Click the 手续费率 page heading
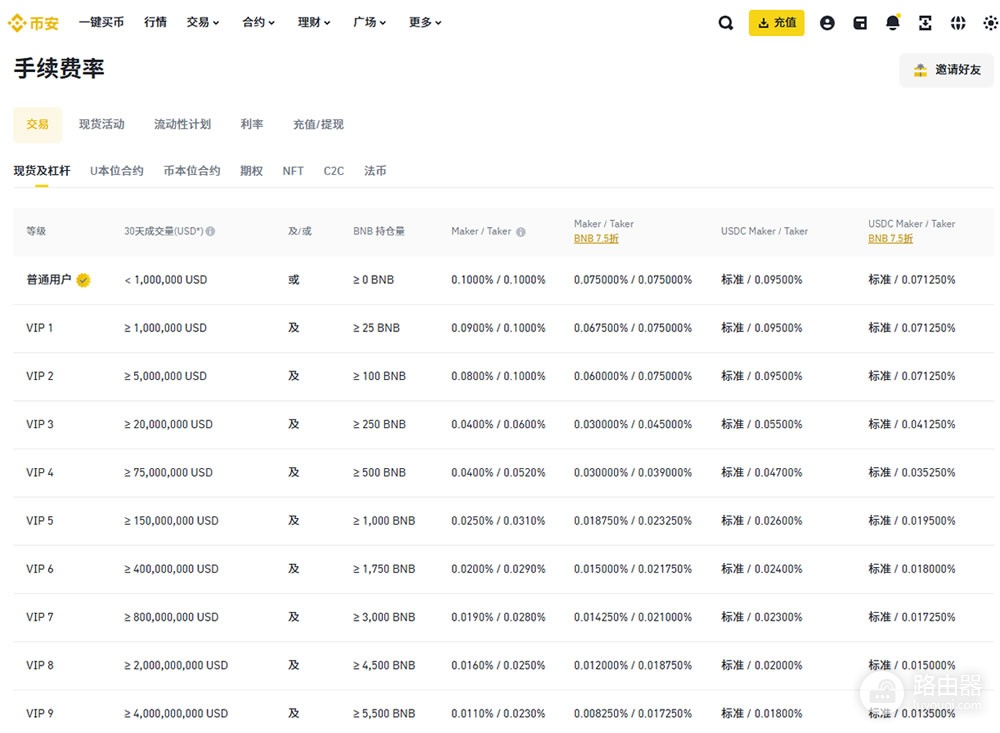Viewport: 1000px width, 733px height. point(59,68)
